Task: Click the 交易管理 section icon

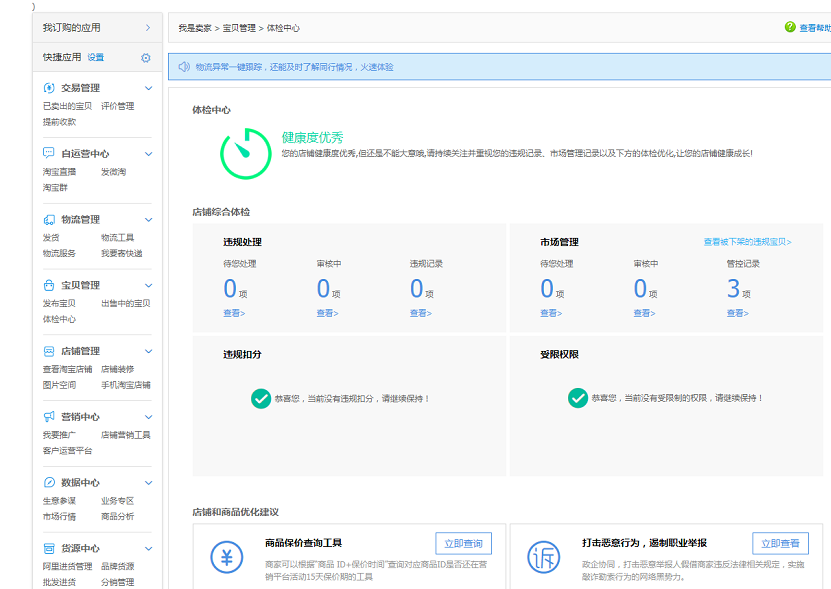Action: [49, 88]
